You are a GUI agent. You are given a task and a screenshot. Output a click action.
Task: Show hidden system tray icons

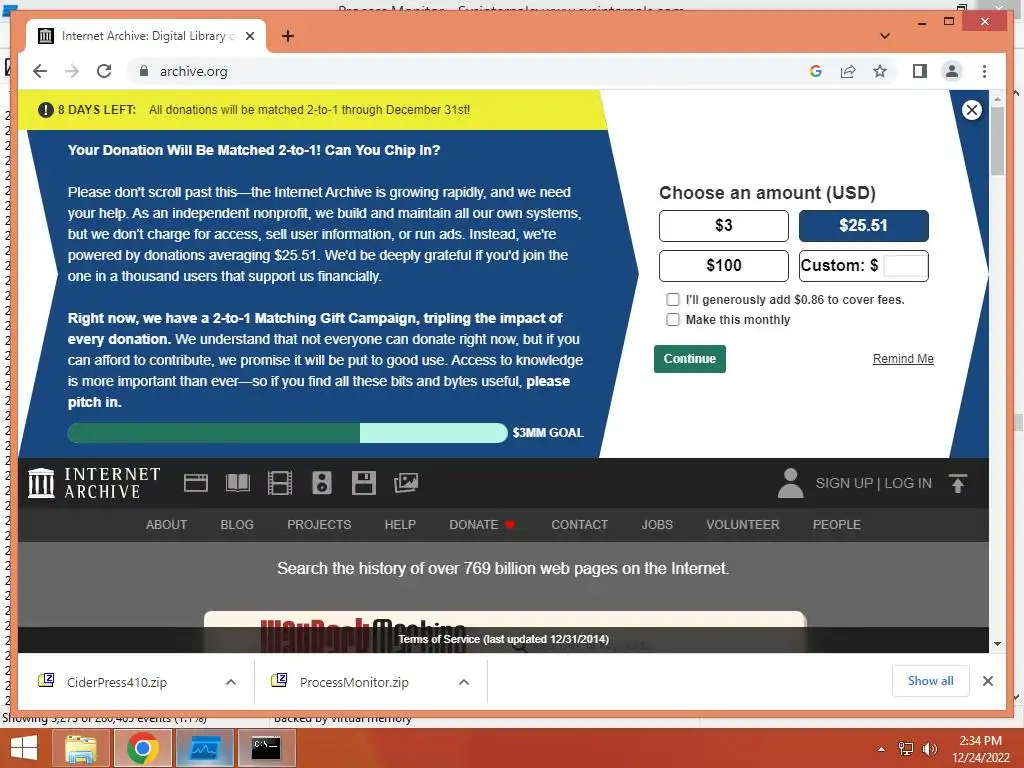pyautogui.click(x=882, y=749)
